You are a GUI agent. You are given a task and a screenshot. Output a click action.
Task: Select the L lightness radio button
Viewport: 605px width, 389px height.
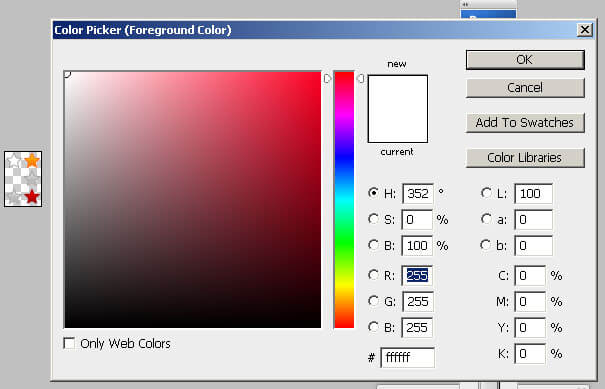[486, 193]
